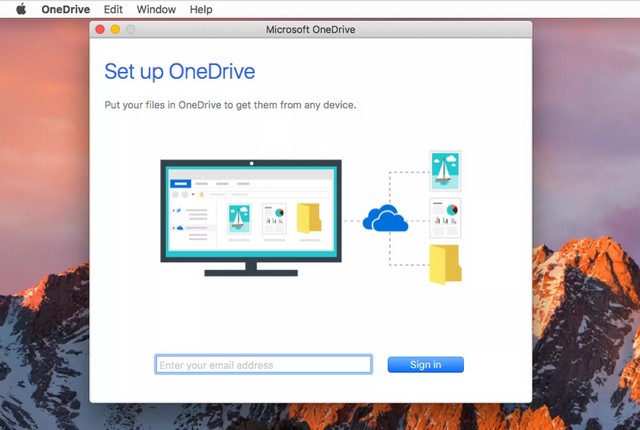Click the Microsoft OneDrive window title
The height and width of the screenshot is (430, 640).
tap(310, 30)
